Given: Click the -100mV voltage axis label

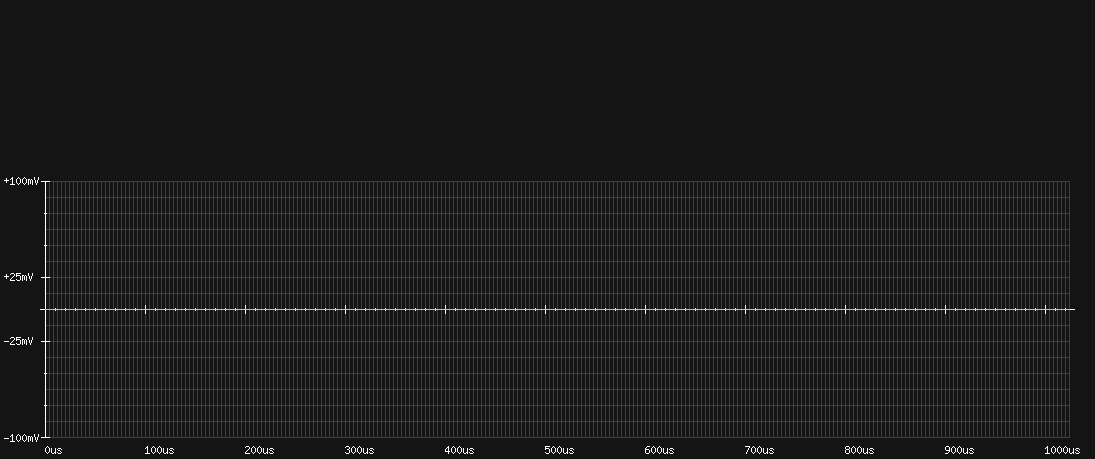Looking at the screenshot, I should click(x=21, y=438).
